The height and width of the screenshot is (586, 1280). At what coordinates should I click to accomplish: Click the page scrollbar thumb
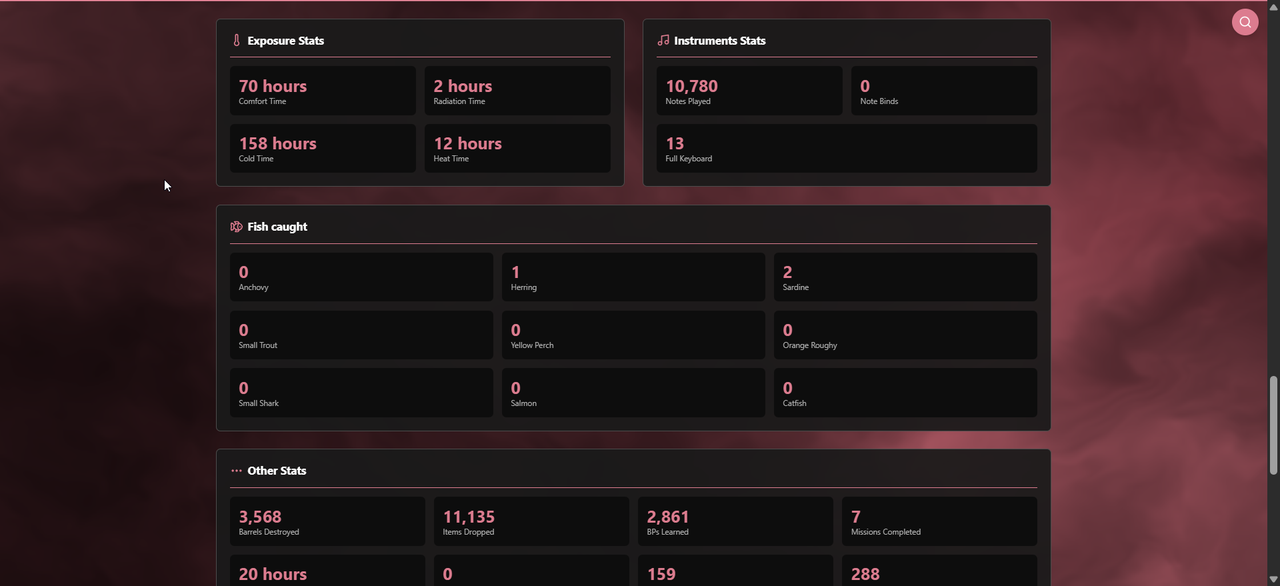click(x=1273, y=425)
